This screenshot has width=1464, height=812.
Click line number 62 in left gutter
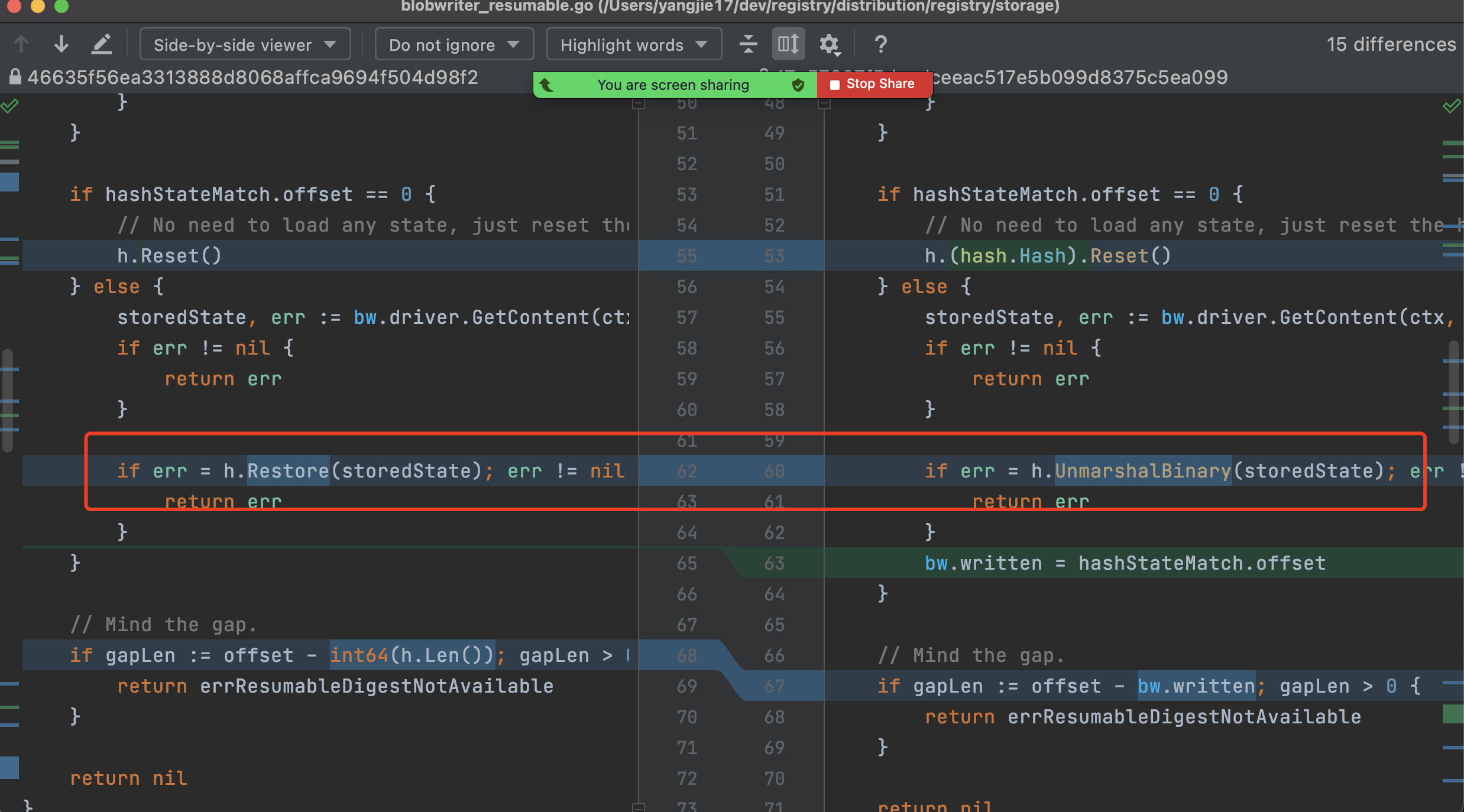(686, 470)
